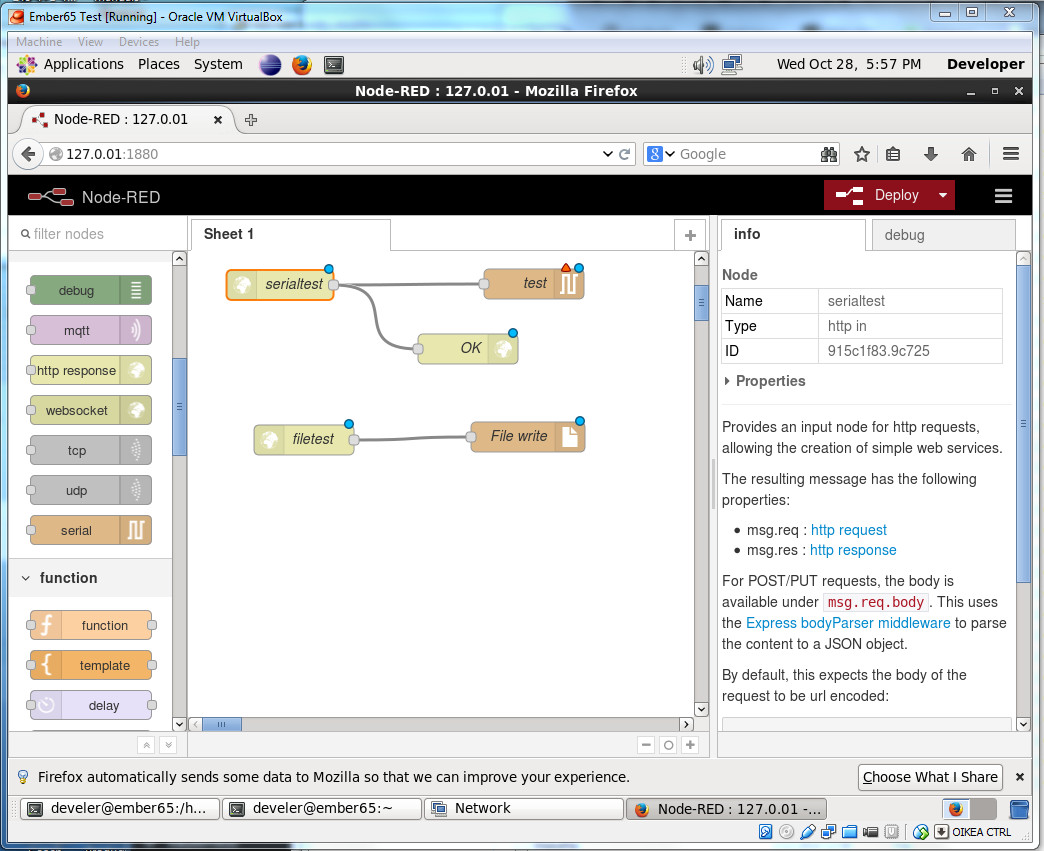Select the filetest node on canvas

coord(304,439)
